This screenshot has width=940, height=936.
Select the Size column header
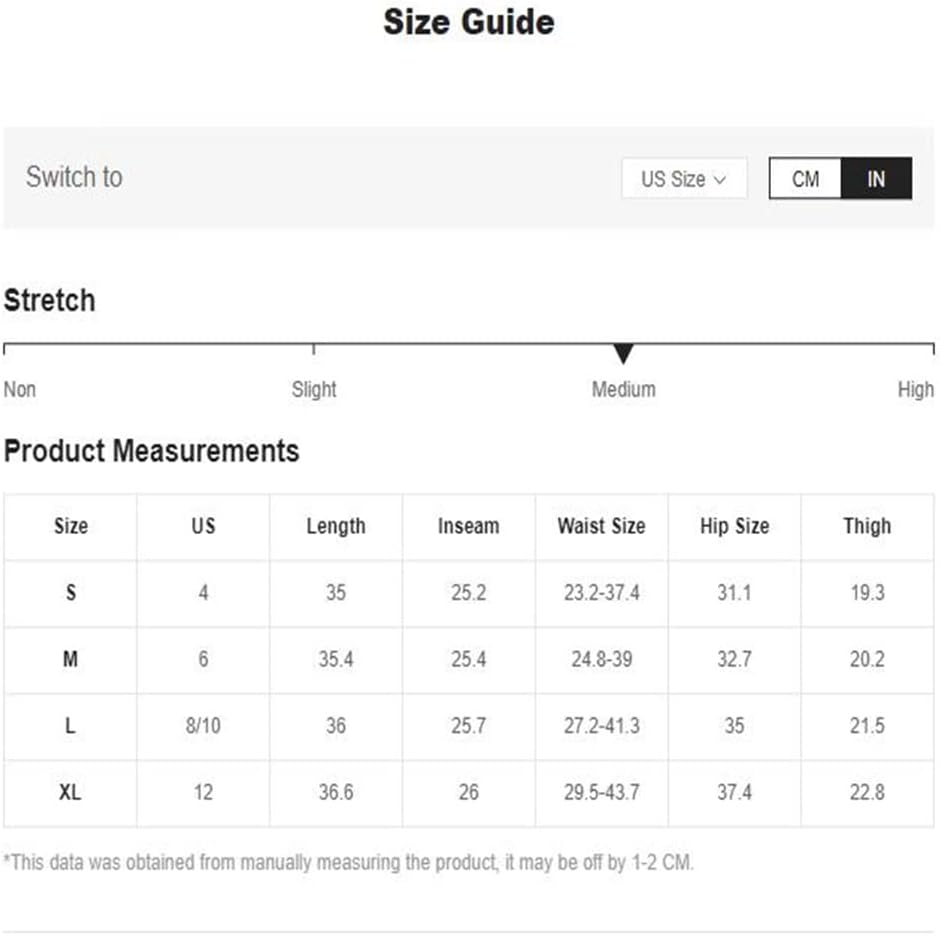tap(71, 526)
